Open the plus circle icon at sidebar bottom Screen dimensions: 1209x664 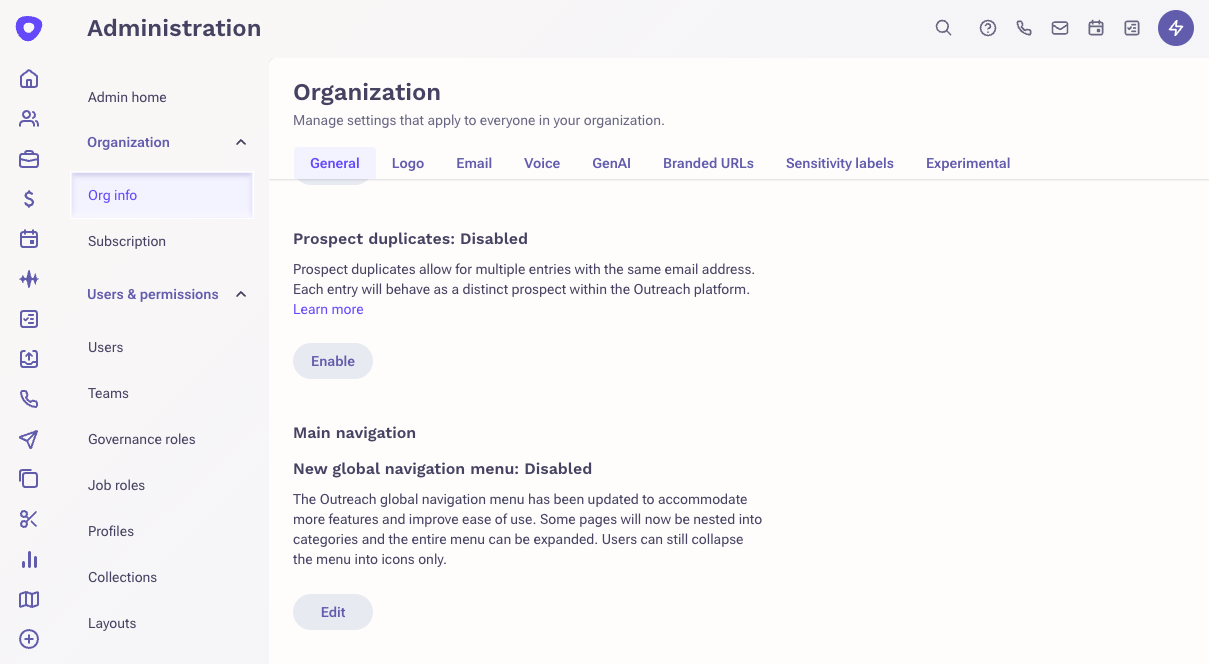[x=28, y=639]
